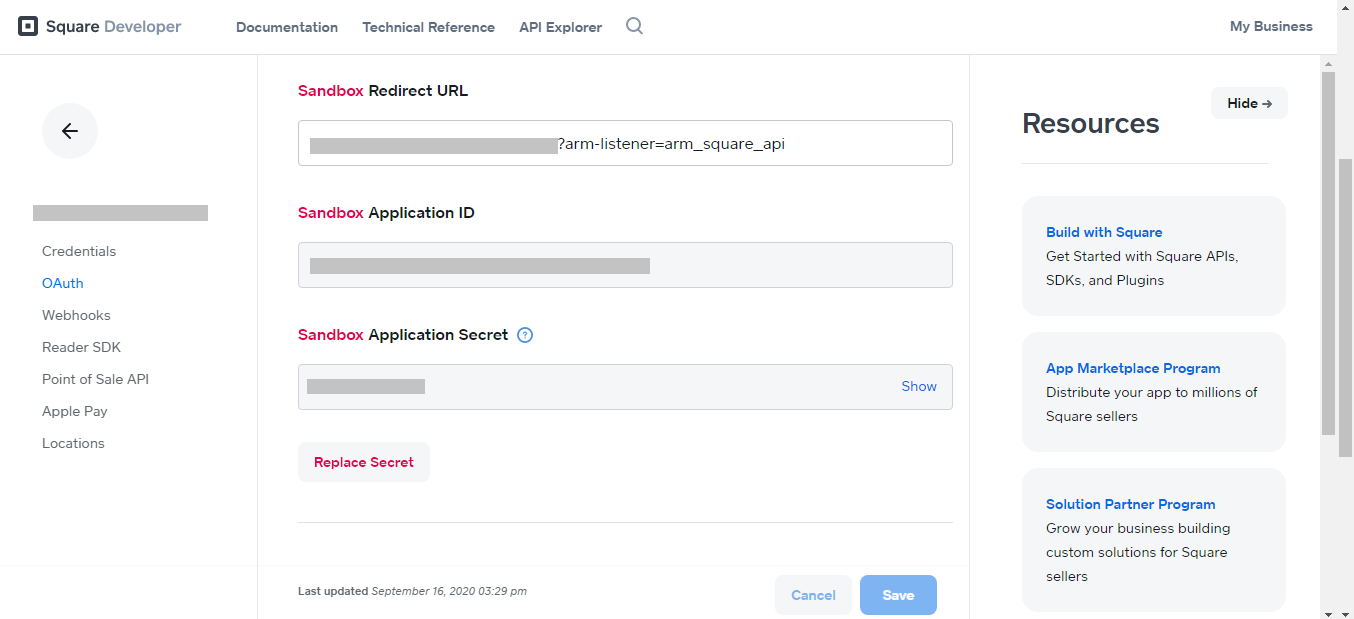This screenshot has height=619, width=1354.
Task: Open the App Marketplace Program link
Action: 1133,368
